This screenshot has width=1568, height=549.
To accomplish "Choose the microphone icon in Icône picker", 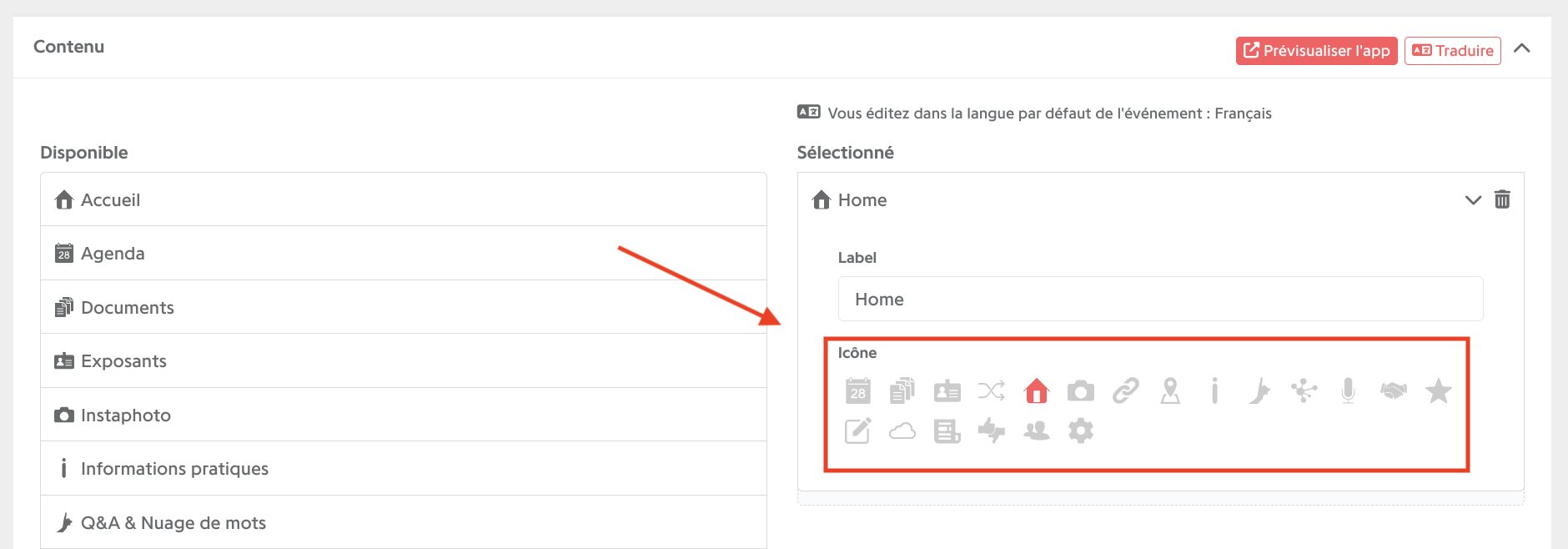I will coord(1348,390).
